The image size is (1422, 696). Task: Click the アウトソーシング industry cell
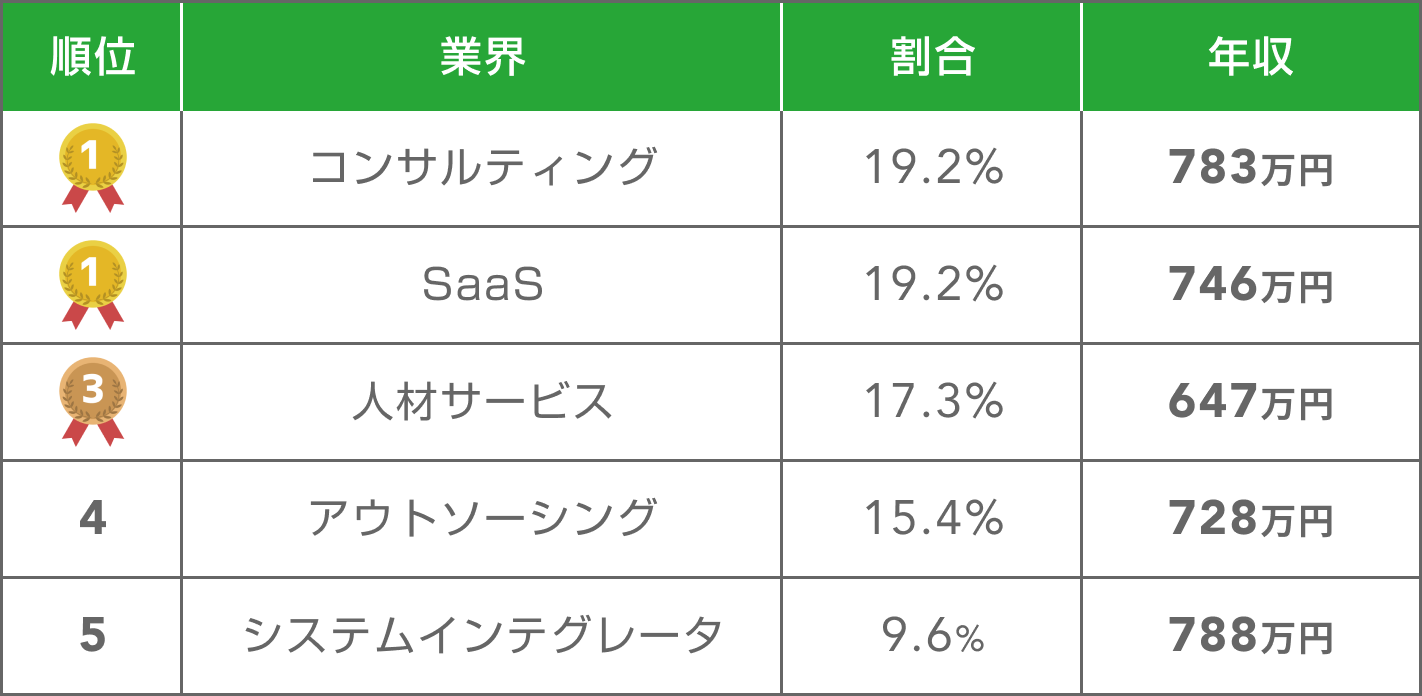point(481,518)
